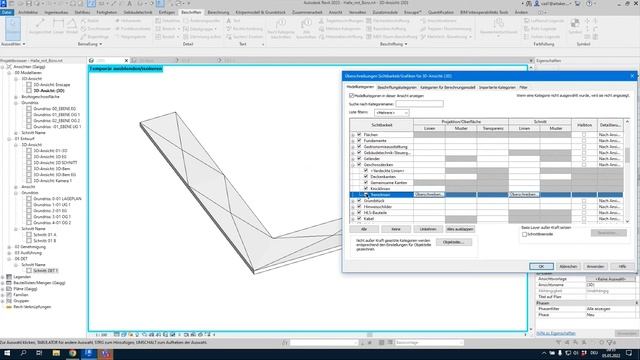Open the Bemaßung panel dropdown arrow
This screenshot has width=640, height=360.
click(100, 44)
